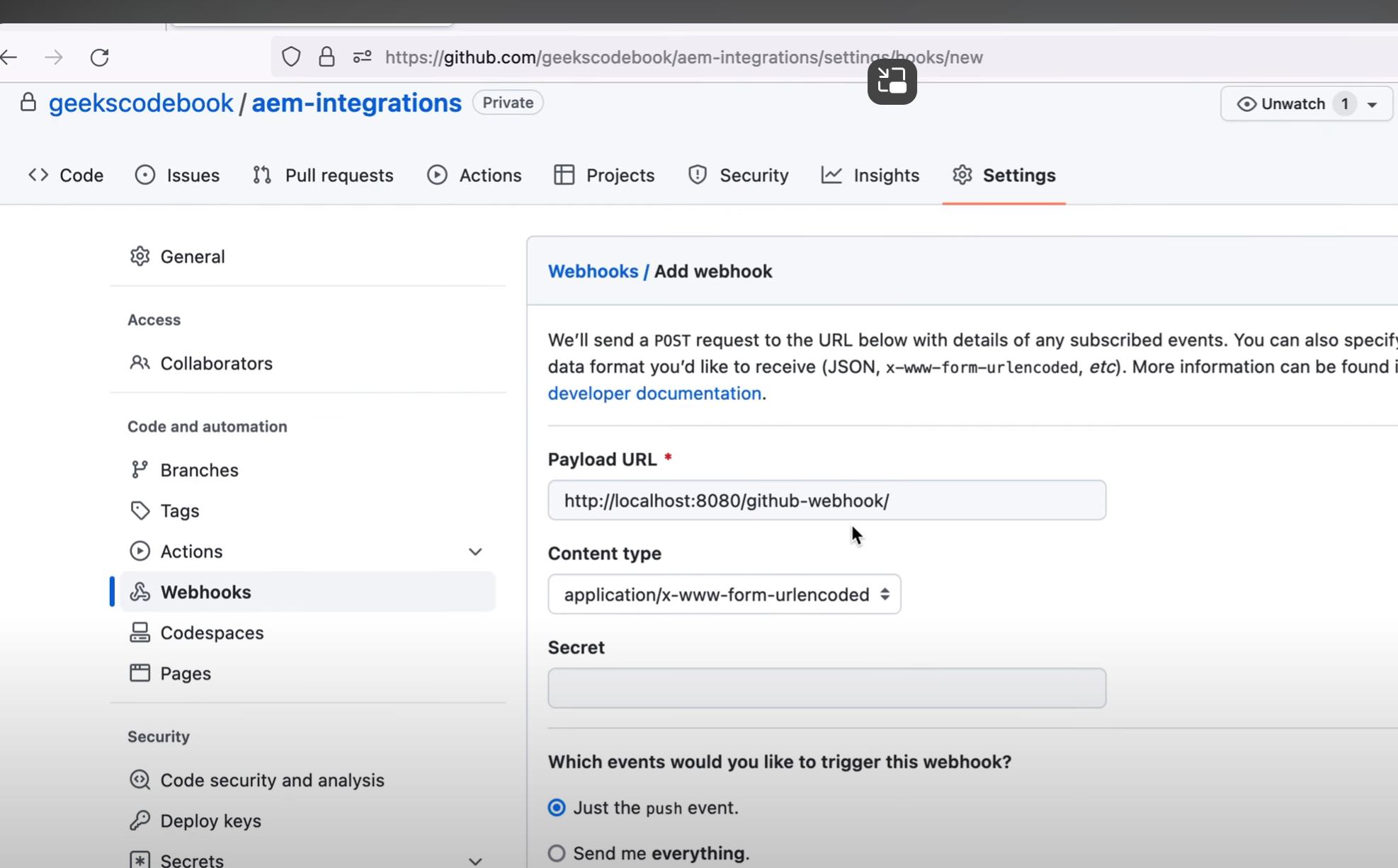Click the 'Code and automation' section heading
Viewport: 1398px width, 868px height.
pos(208,426)
